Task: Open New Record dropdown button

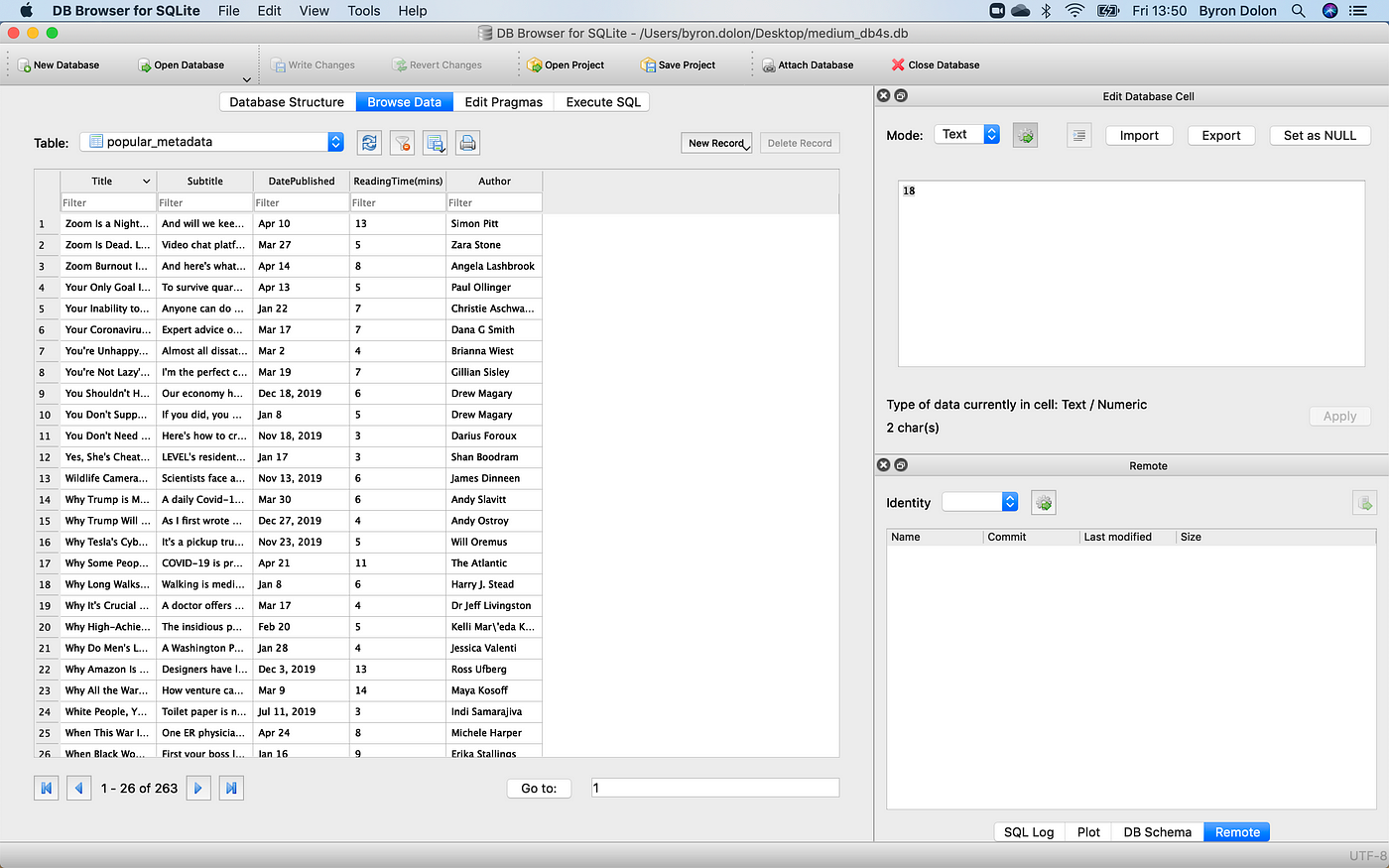Action: pos(716,143)
